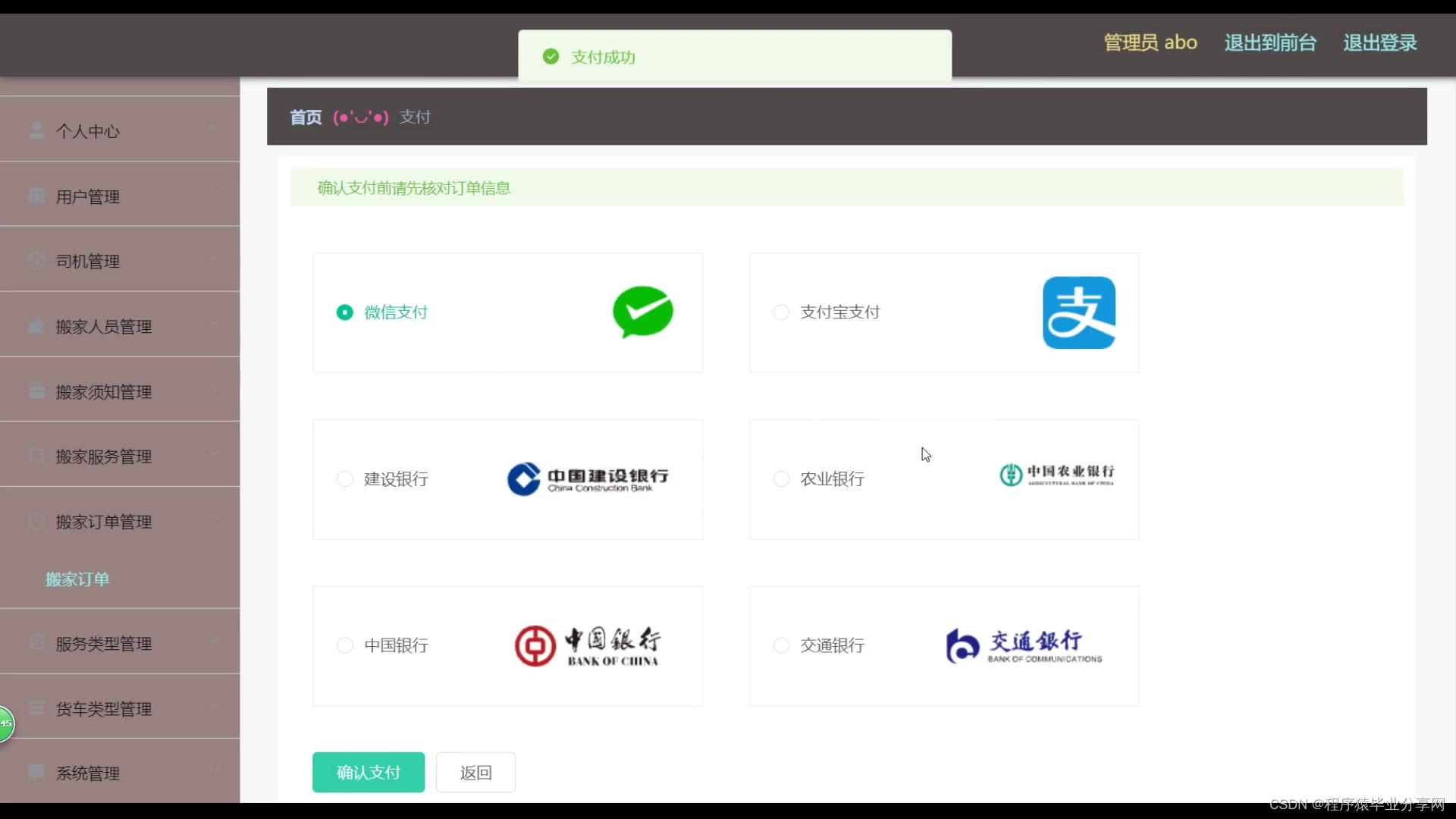
Task: Open the 系统管理 sidebar menu
Action: 88,773
